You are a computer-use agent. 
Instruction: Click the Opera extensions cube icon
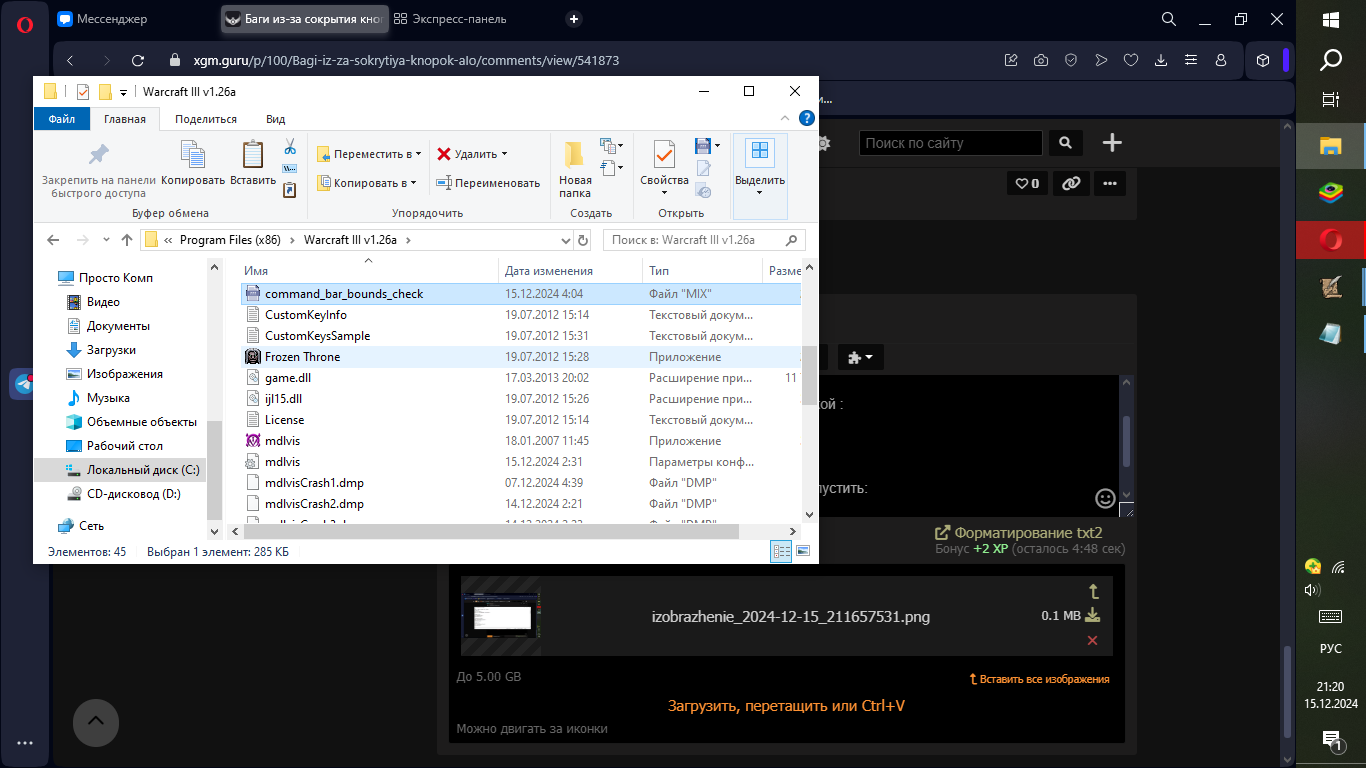(x=1263, y=60)
